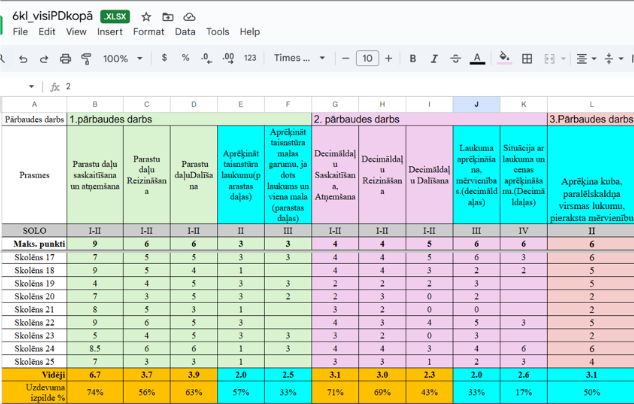Screen dimensions: 634x404
Task: Toggle bold formatting
Action: click(413, 59)
